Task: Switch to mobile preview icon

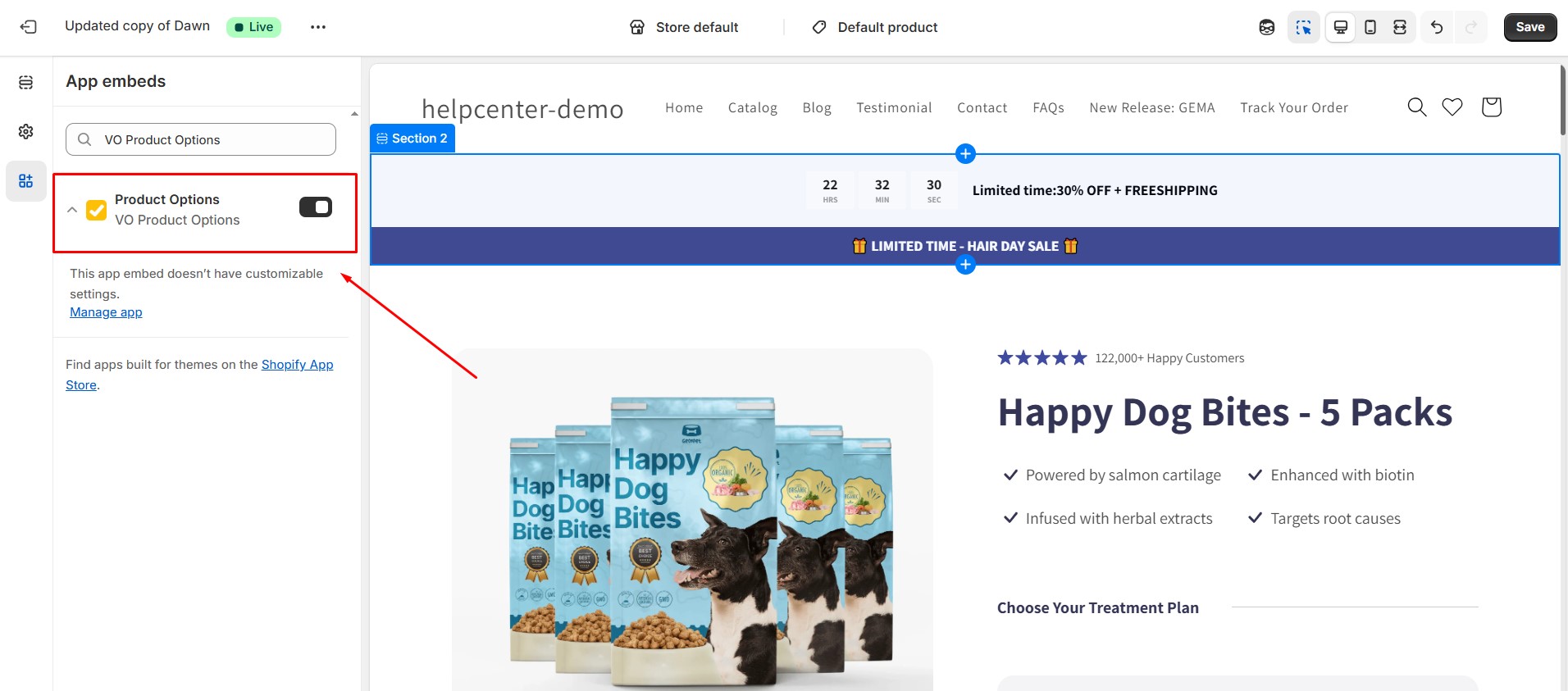Action: [x=1370, y=27]
